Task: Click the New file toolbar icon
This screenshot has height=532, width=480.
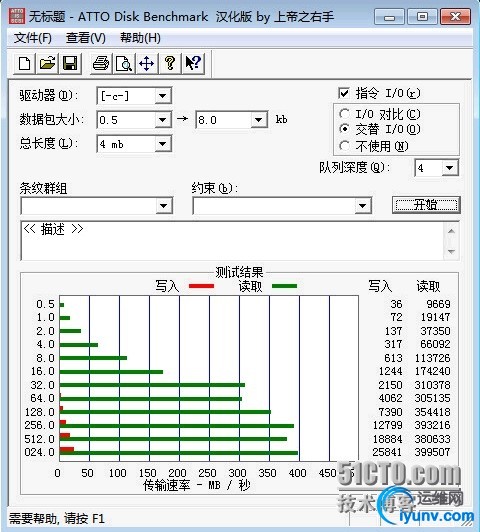Action: (x=24, y=63)
